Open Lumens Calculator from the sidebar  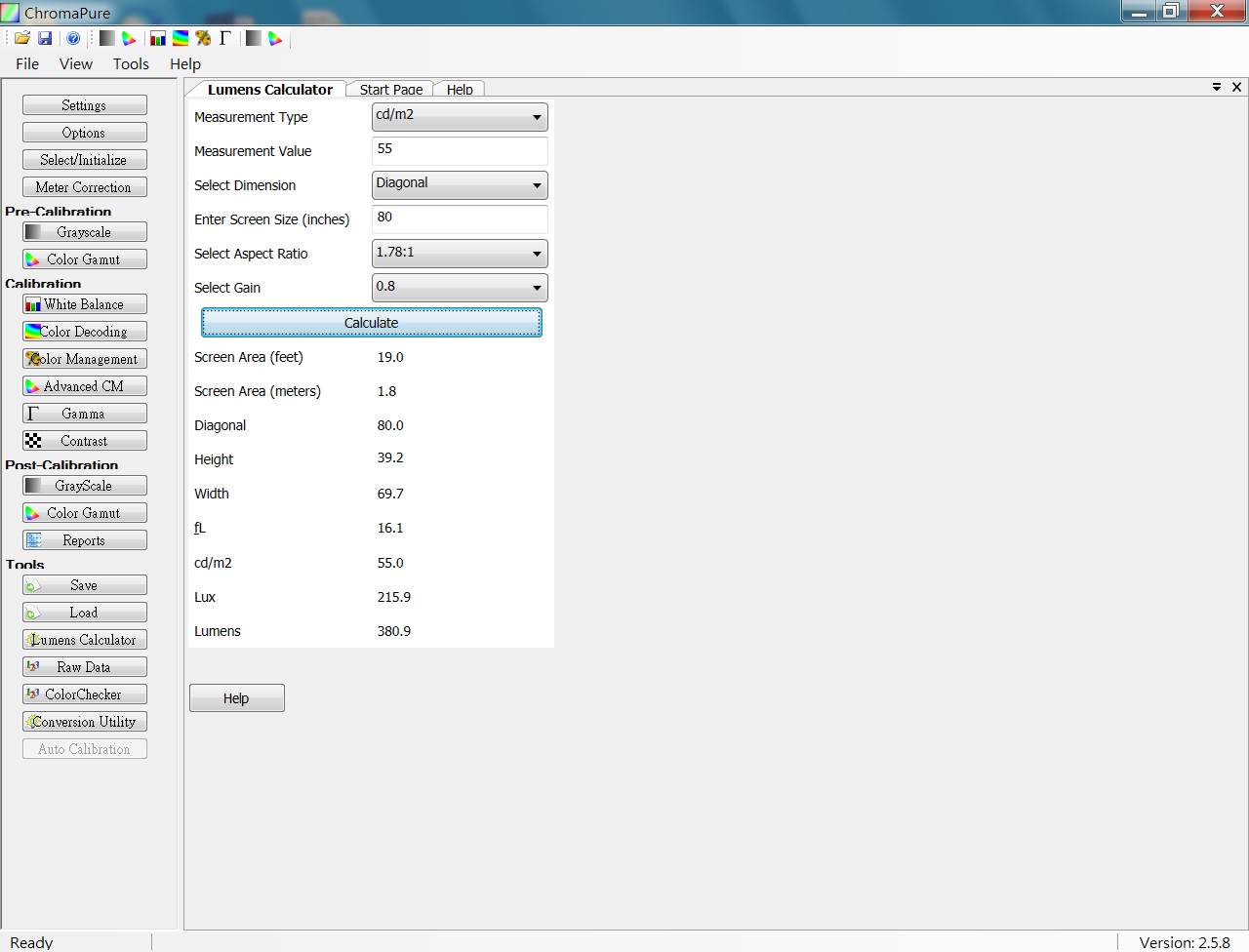[x=85, y=640]
